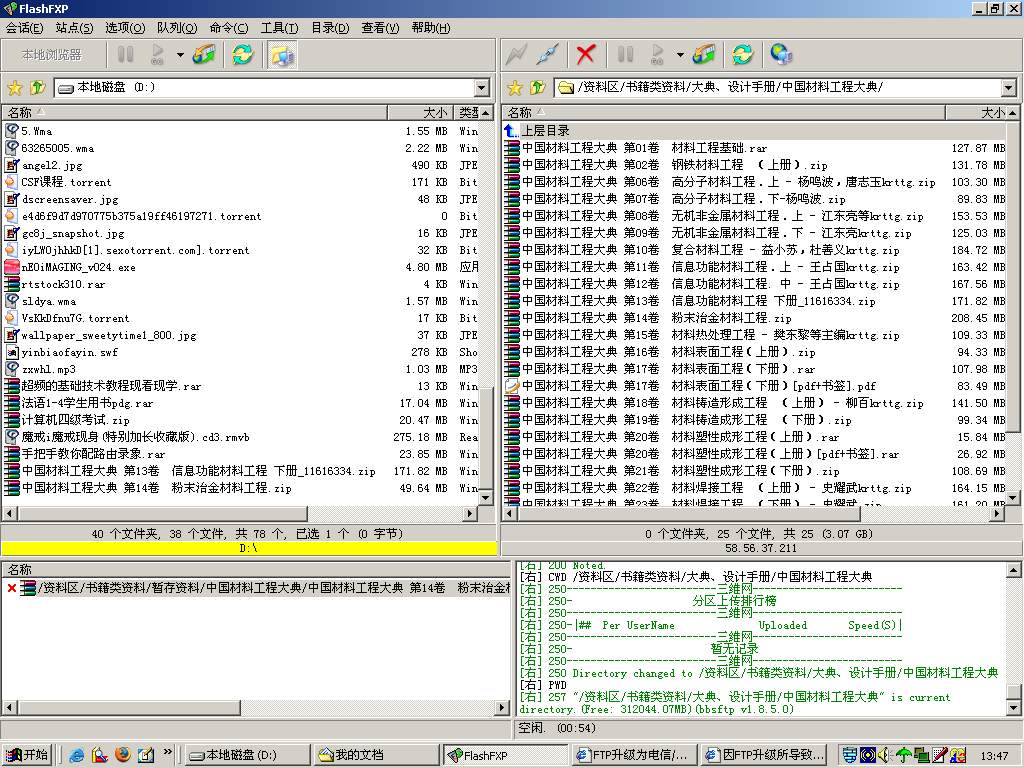Click the left pane refresh icon
1024x768 pixels.
[243, 54]
